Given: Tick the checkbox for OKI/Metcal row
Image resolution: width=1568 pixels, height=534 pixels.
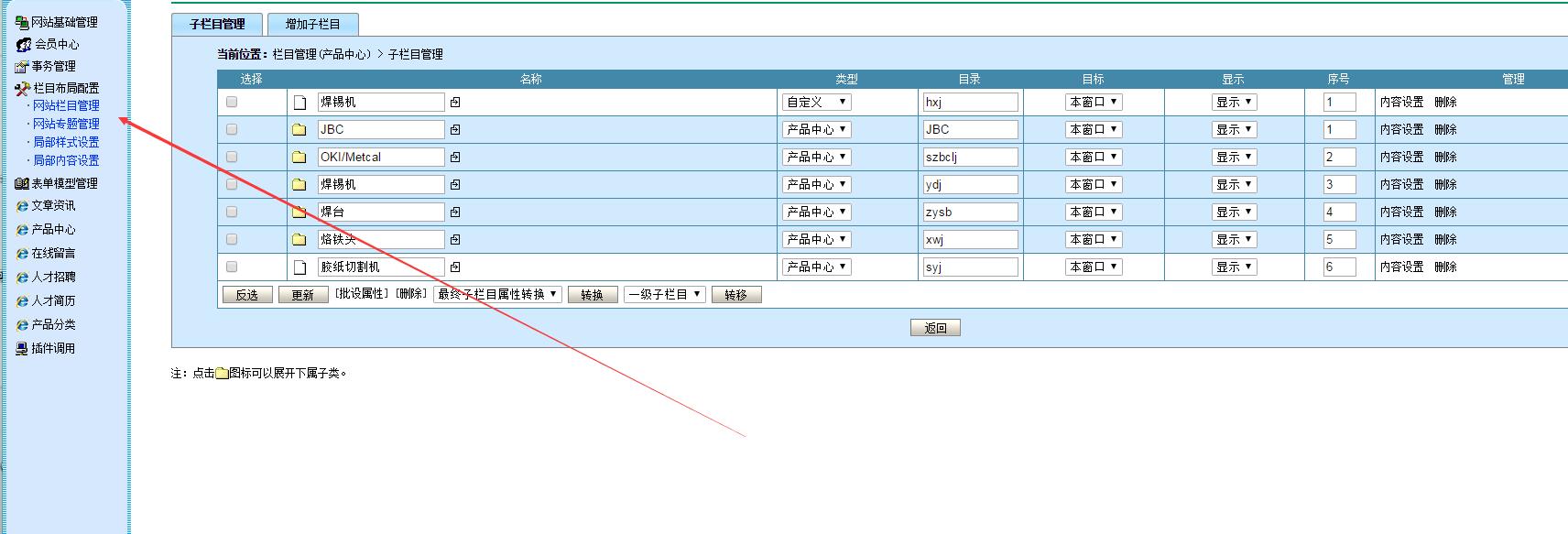Looking at the screenshot, I should (x=232, y=157).
